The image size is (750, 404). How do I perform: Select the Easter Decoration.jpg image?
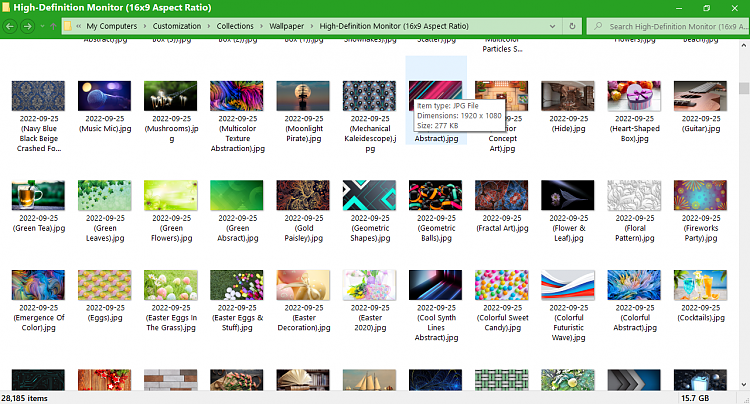[303, 285]
